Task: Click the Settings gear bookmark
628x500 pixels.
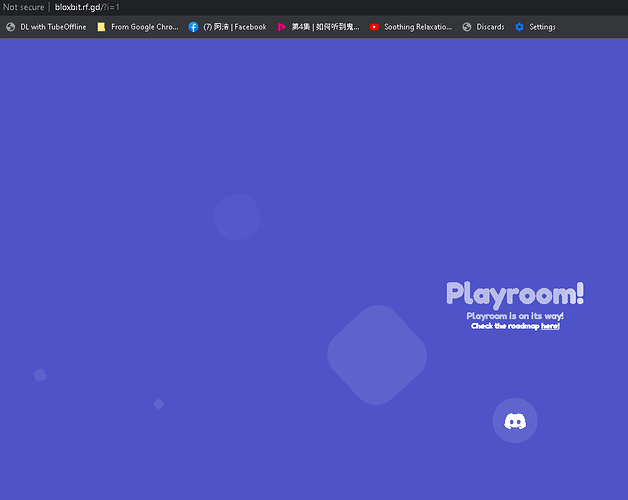Action: click(519, 27)
